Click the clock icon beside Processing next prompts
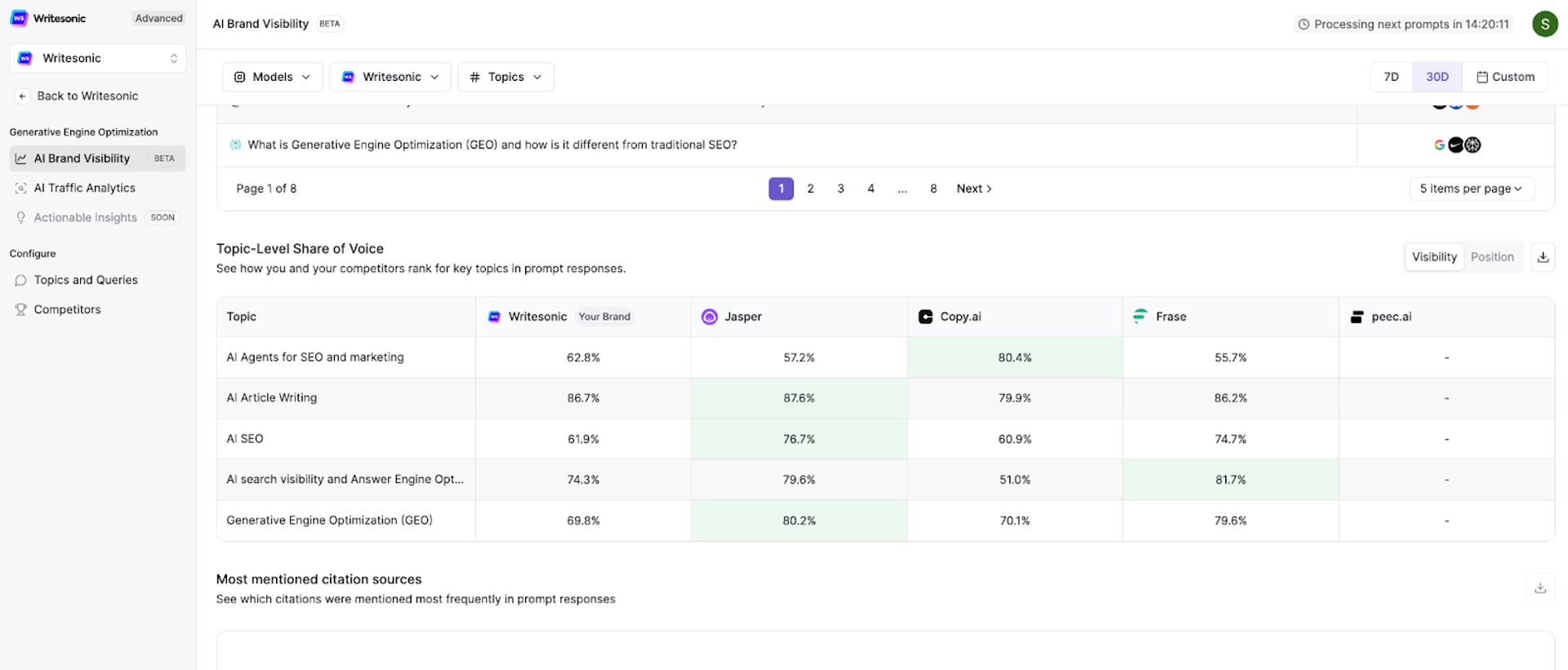 (x=1303, y=25)
